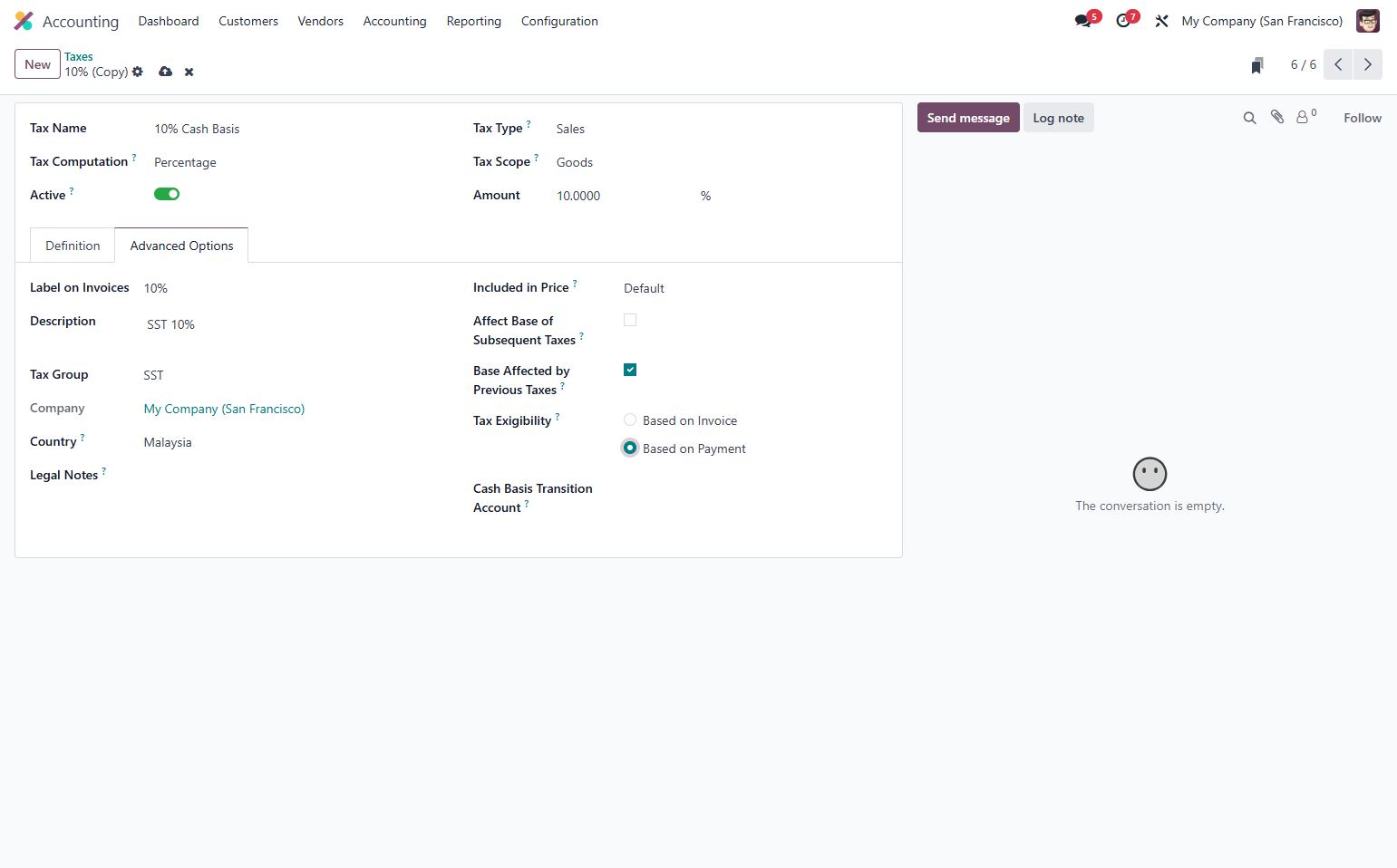Open the Tax Scope dropdown
Image resolution: width=1397 pixels, height=868 pixels.
point(720,162)
